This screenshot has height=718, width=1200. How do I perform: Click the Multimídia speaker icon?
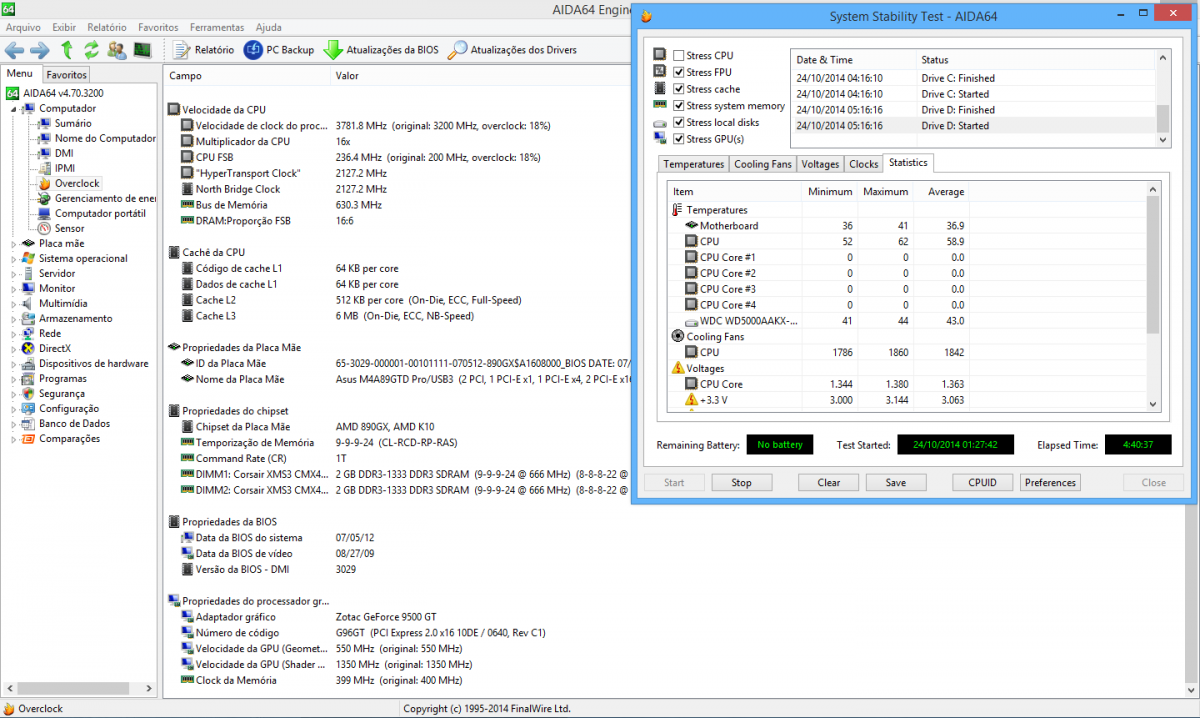coord(29,303)
